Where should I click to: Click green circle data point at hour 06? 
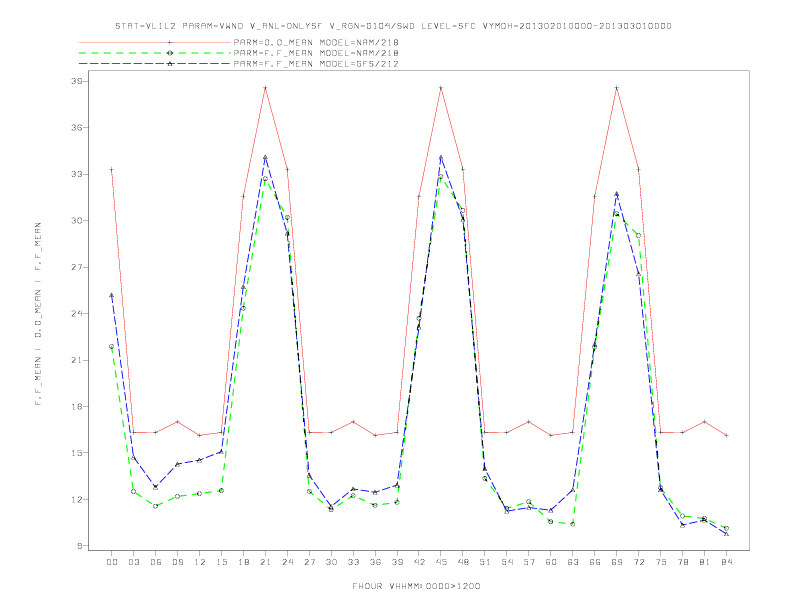(156, 506)
